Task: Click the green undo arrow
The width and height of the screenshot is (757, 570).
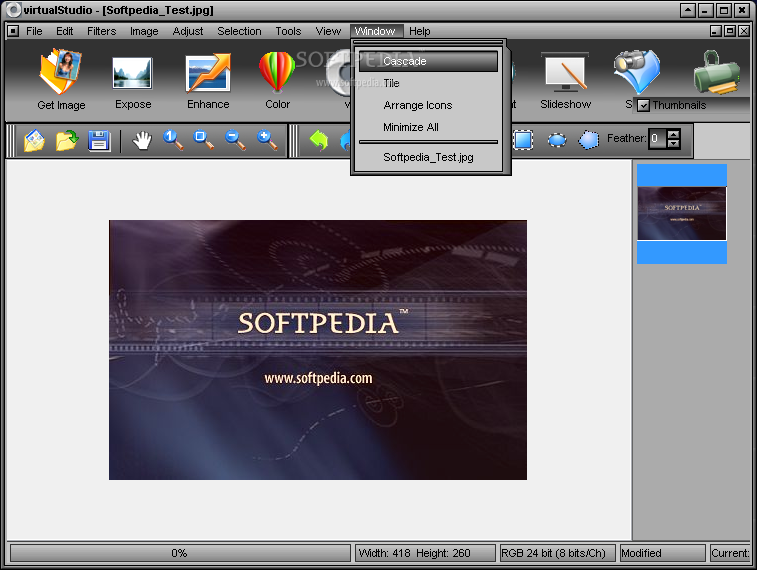Action: click(x=319, y=140)
